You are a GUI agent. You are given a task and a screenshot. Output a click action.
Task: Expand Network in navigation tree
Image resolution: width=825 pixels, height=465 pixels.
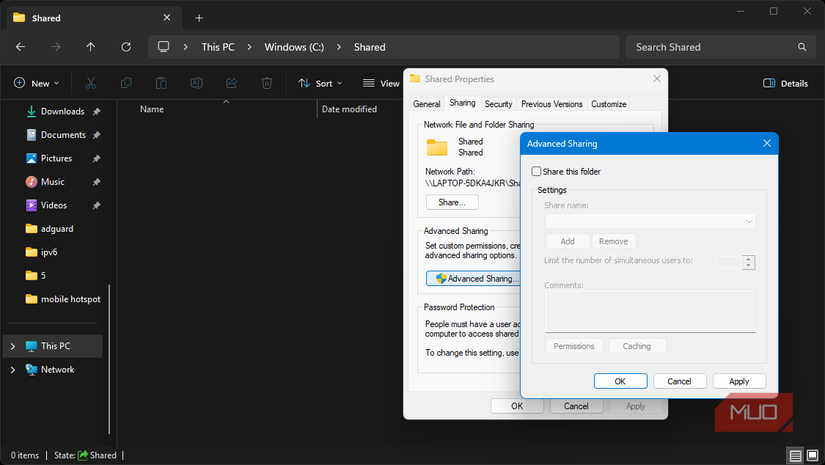pyautogui.click(x=13, y=370)
